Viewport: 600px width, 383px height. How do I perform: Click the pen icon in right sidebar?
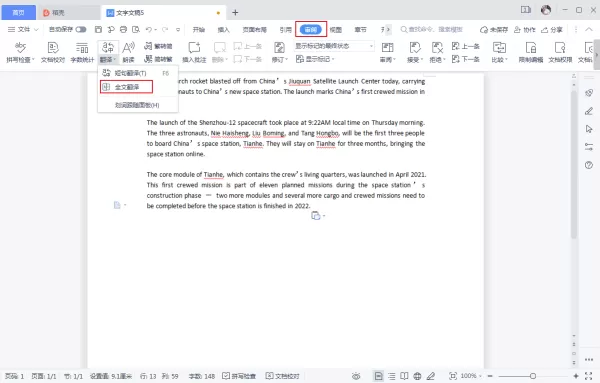(x=589, y=111)
